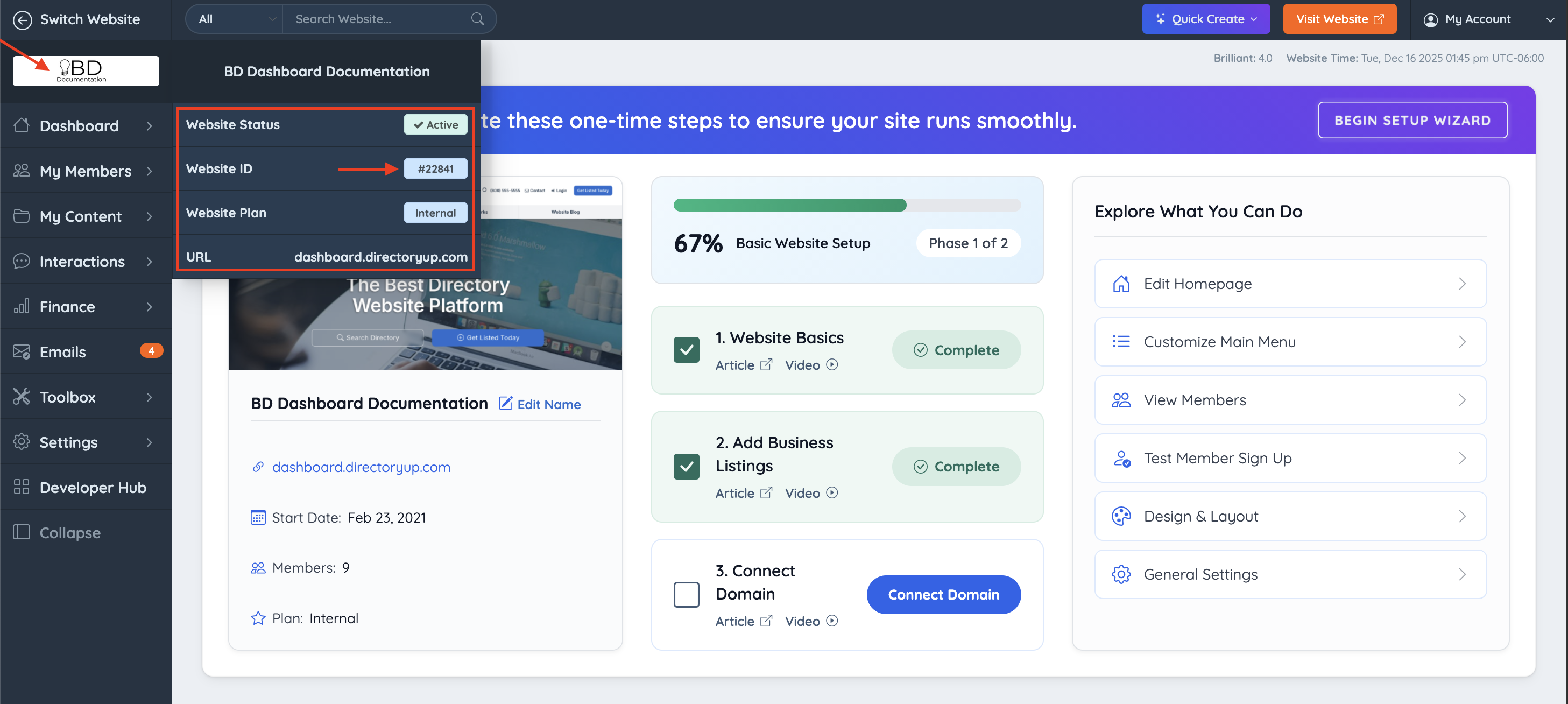Open the dashboard.directoryup.com link
1568x704 pixels.
click(361, 467)
